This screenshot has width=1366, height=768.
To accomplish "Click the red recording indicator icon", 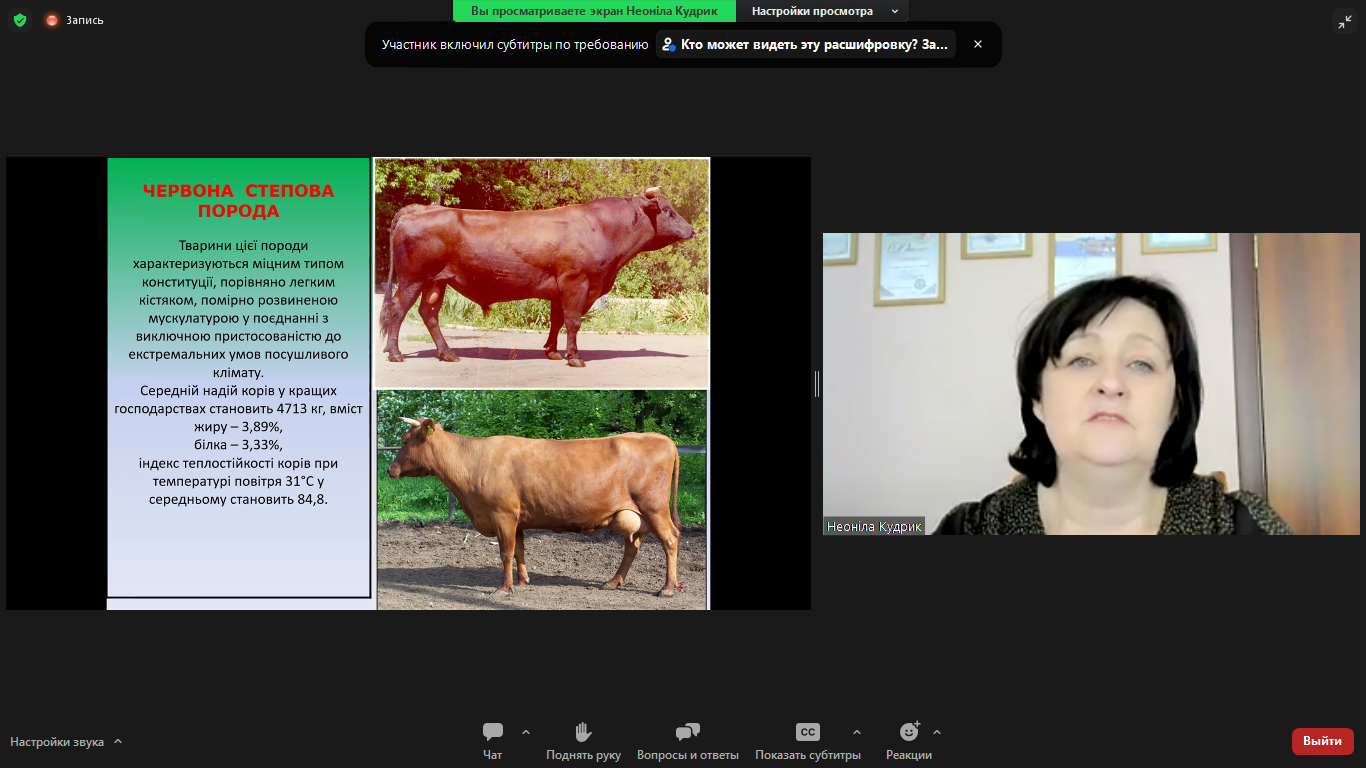I will point(52,20).
